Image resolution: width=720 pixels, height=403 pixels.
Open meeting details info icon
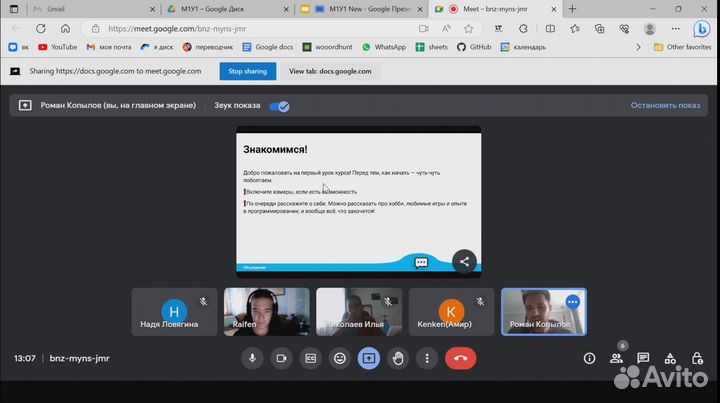tap(589, 358)
